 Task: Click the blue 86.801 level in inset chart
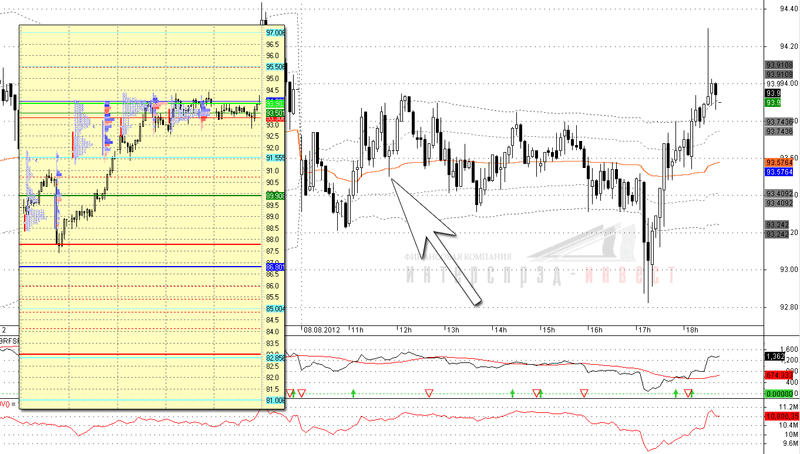click(x=275, y=267)
